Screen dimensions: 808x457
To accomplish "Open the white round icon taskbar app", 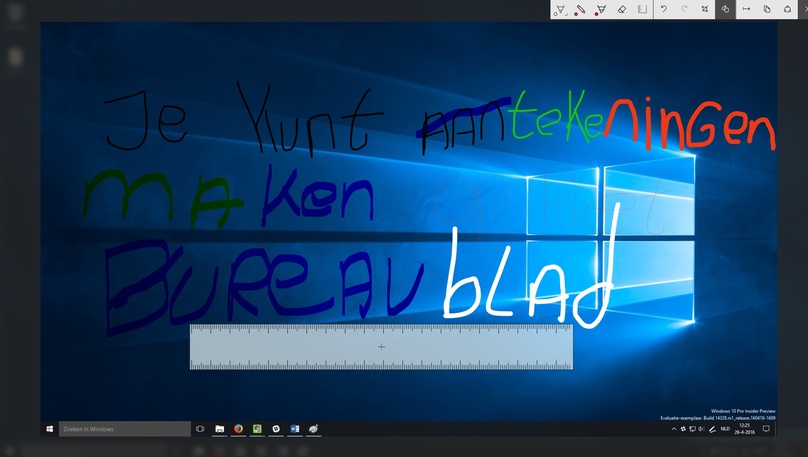I will (276, 429).
